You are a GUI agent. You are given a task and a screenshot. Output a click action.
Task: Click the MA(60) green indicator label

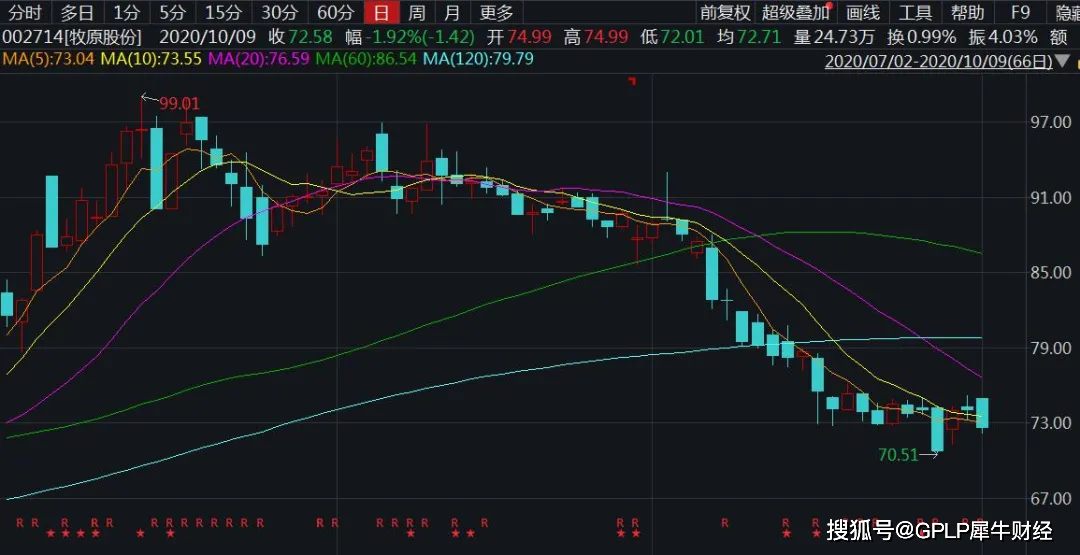tap(366, 59)
